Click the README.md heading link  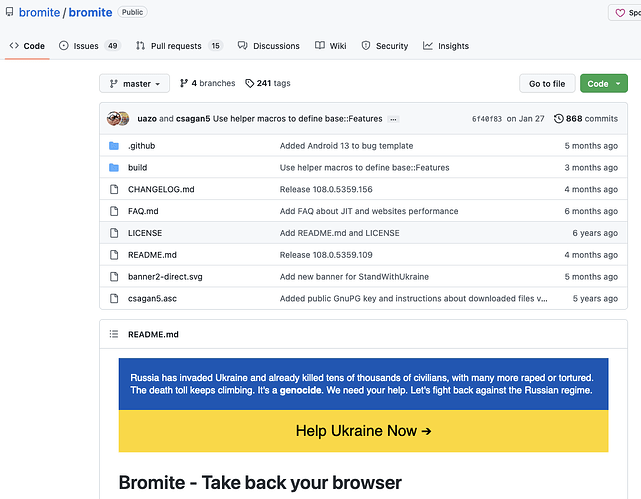(x=153, y=334)
